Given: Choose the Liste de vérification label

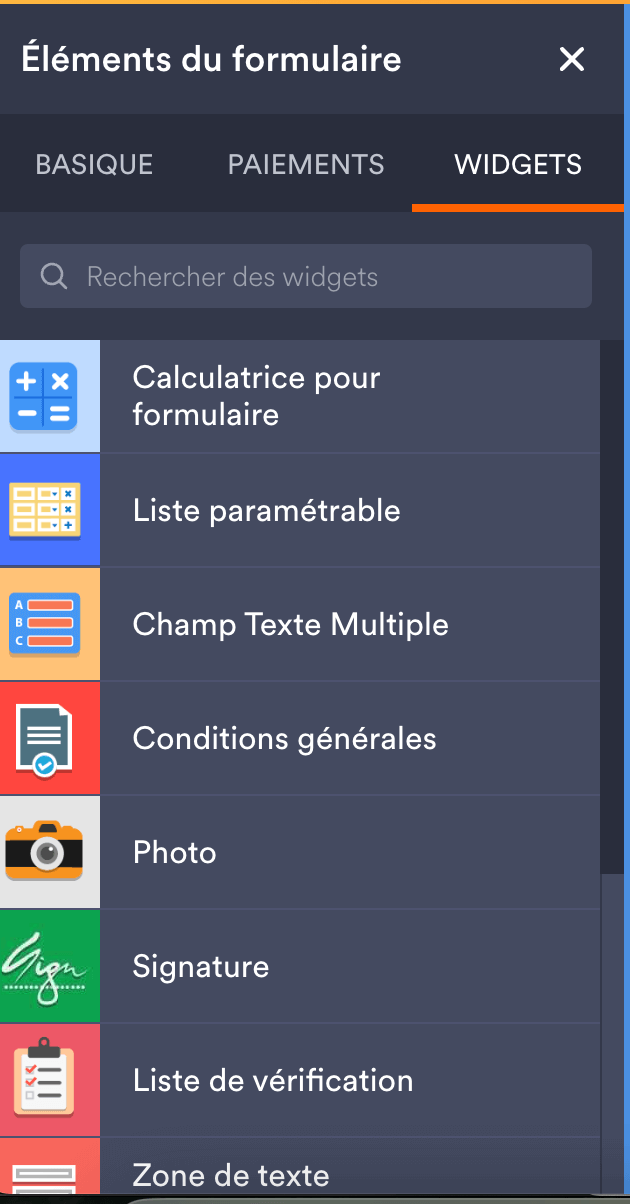Looking at the screenshot, I should point(272,1081).
